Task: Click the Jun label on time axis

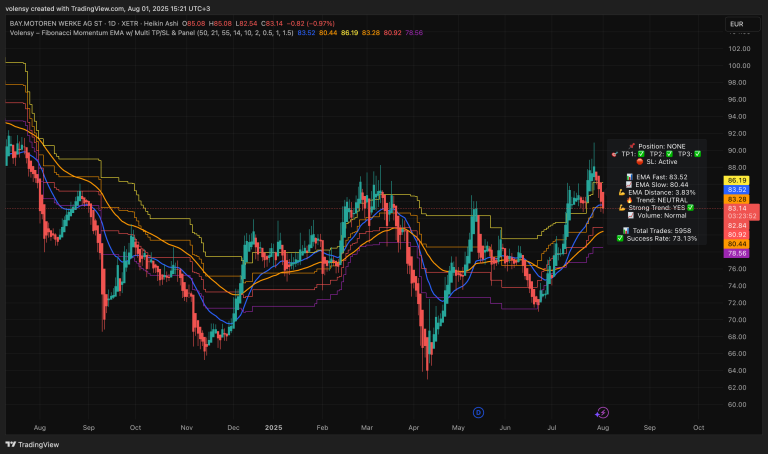Action: coord(505,428)
